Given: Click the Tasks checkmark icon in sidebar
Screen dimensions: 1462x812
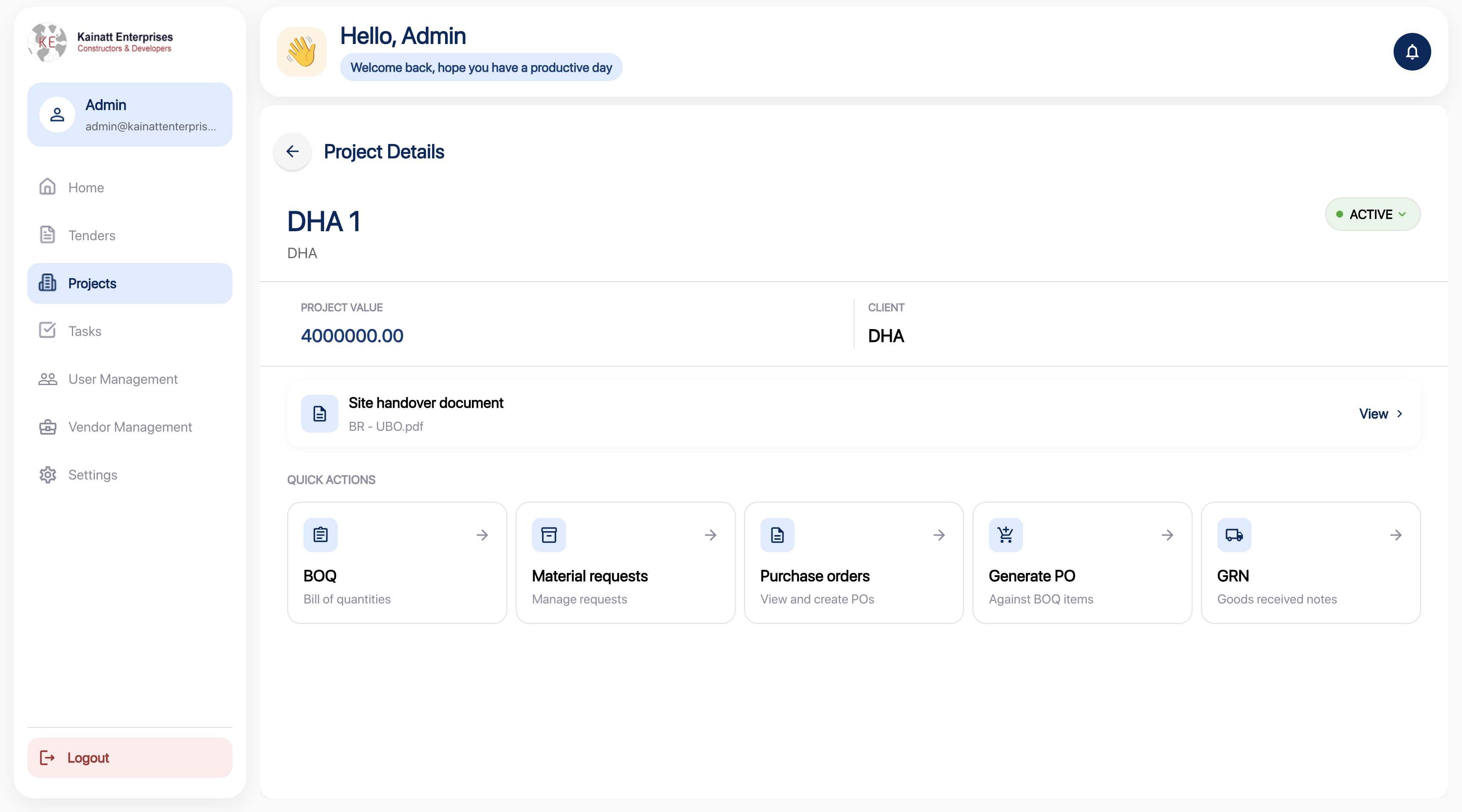Looking at the screenshot, I should tap(48, 330).
